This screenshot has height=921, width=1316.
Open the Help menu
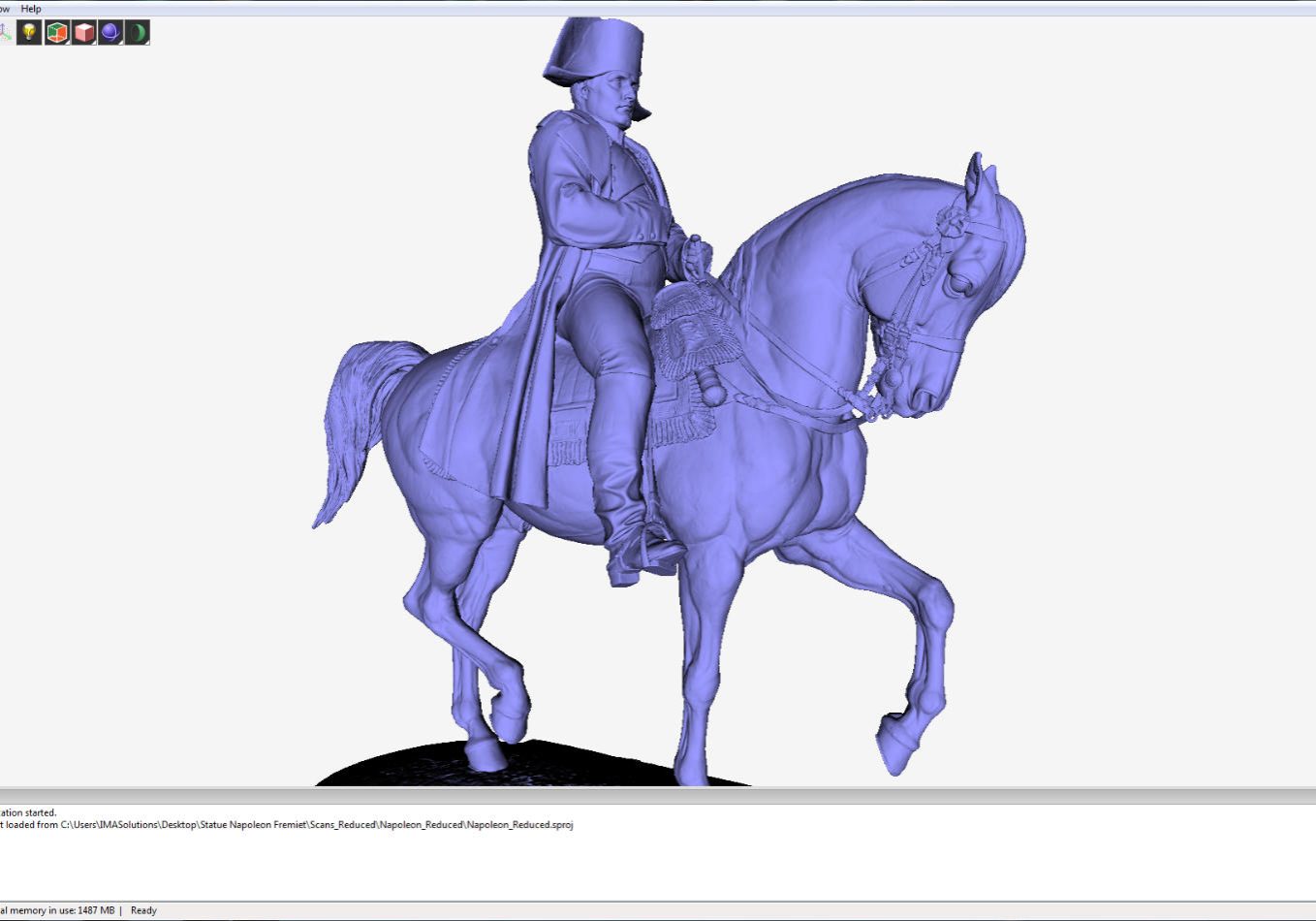(x=31, y=9)
